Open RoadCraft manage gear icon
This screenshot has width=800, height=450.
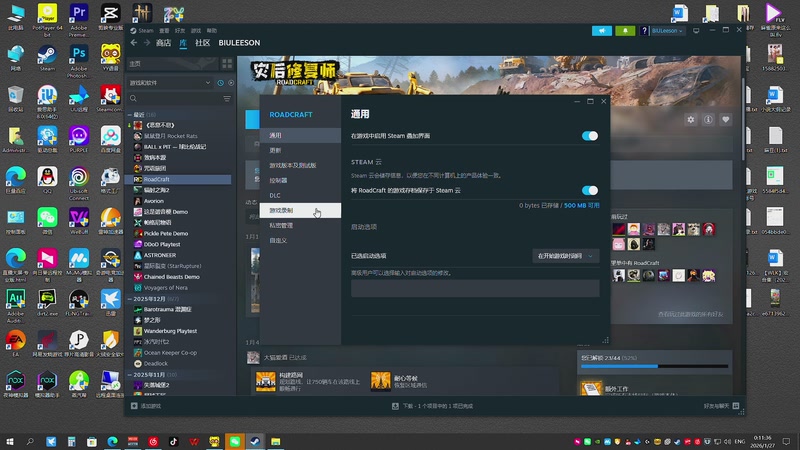pyautogui.click(x=691, y=119)
